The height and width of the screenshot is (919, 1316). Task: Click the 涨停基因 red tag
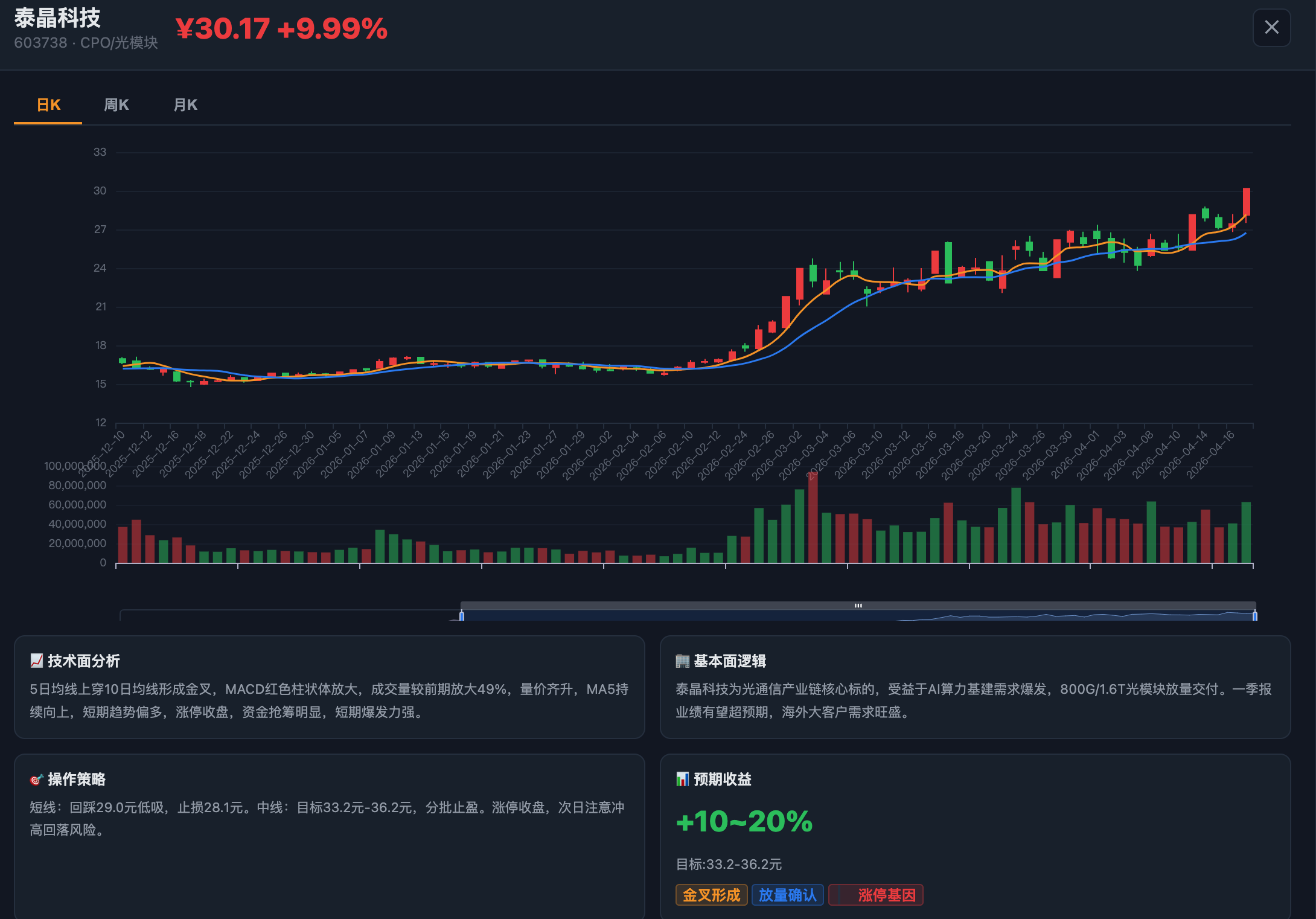tap(876, 895)
